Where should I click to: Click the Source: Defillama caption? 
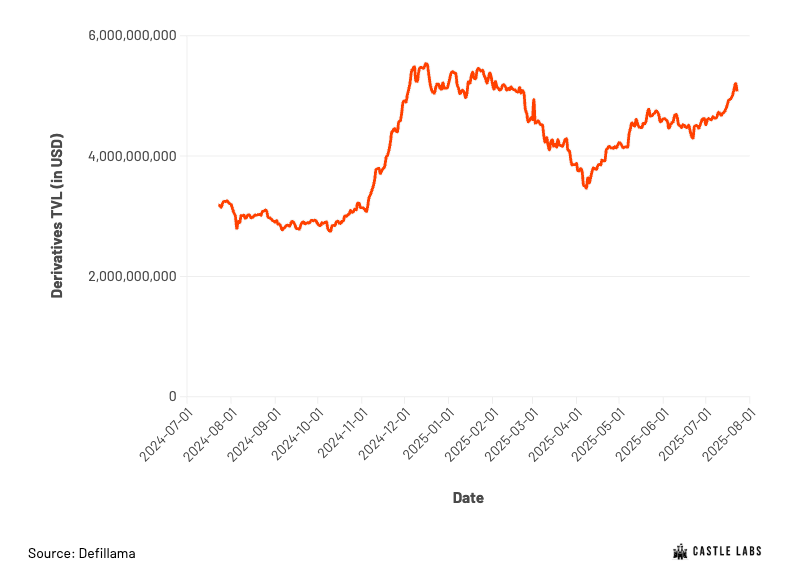pyautogui.click(x=82, y=553)
